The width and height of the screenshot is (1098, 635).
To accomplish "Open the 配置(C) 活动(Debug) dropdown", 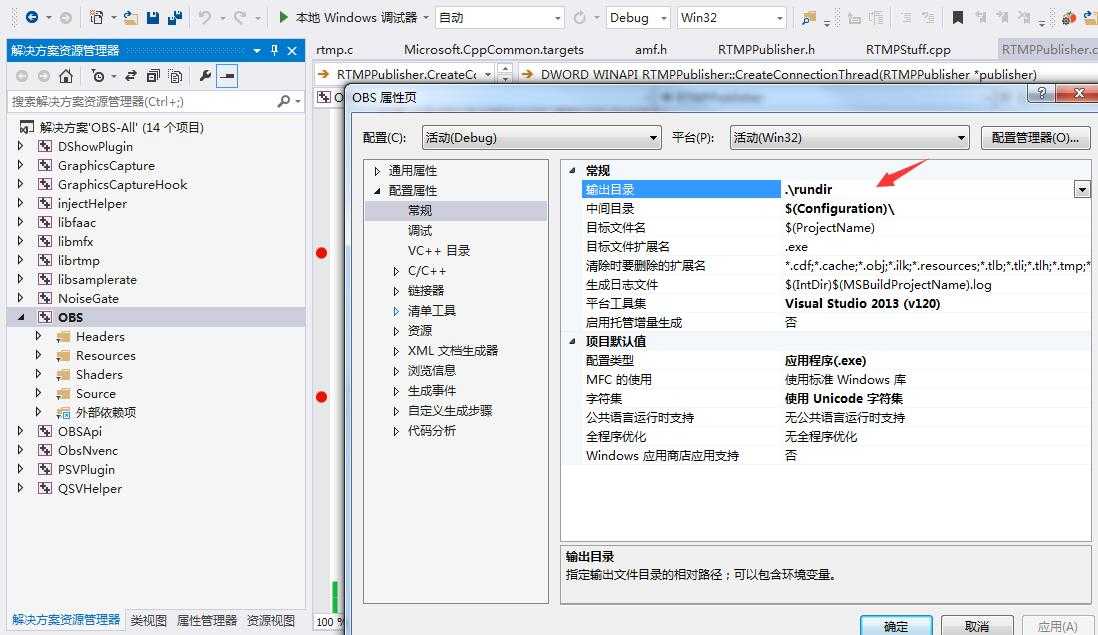I will click(541, 137).
